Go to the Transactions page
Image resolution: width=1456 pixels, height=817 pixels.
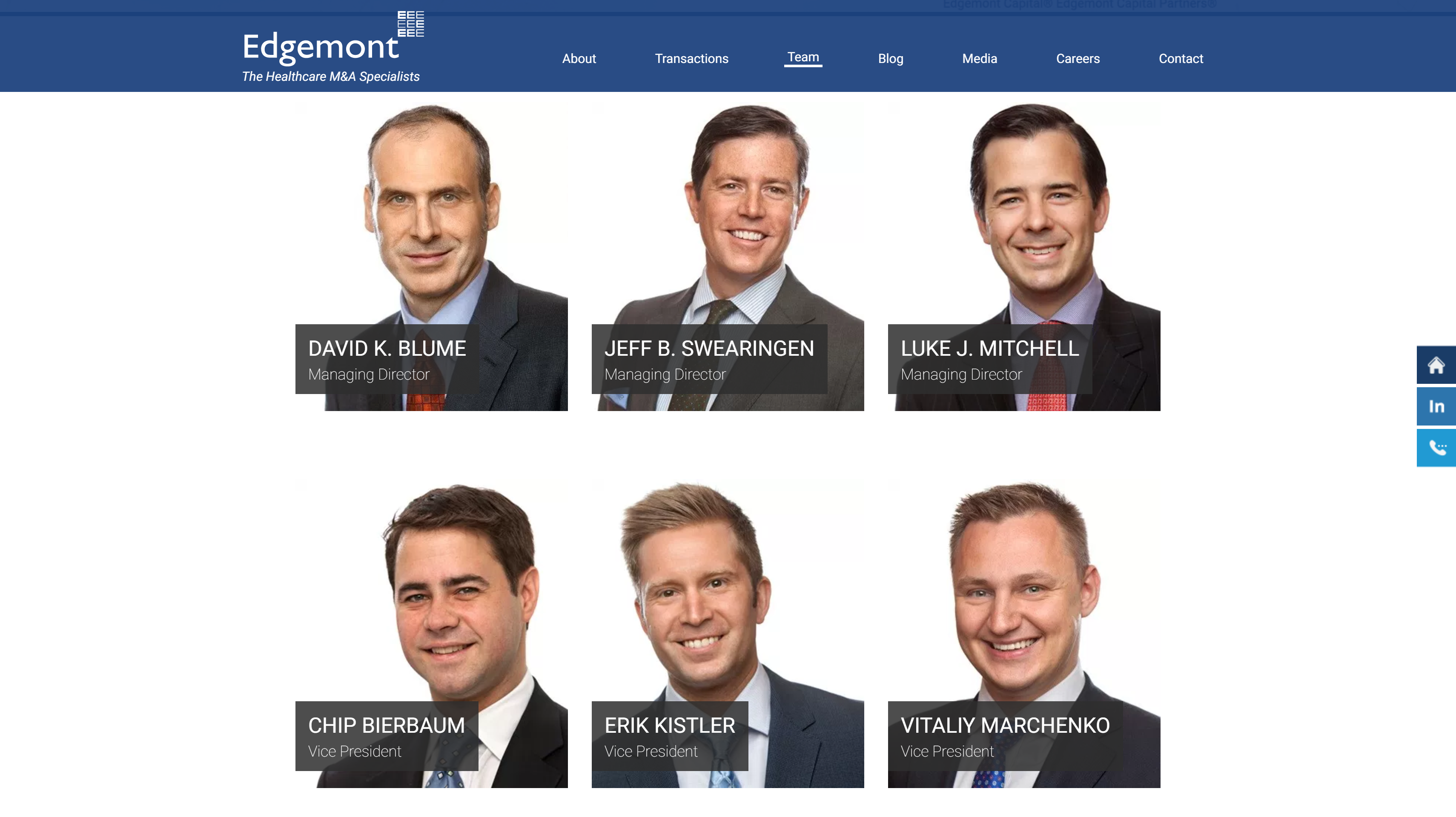pyautogui.click(x=691, y=59)
